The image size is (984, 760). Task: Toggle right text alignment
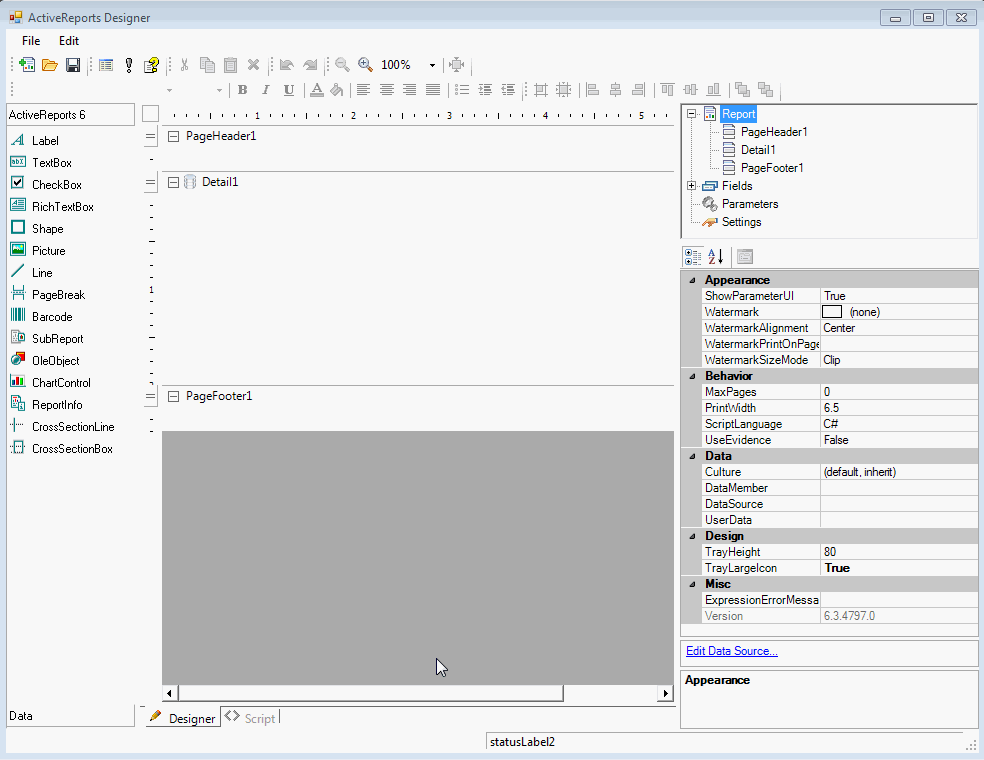[409, 90]
